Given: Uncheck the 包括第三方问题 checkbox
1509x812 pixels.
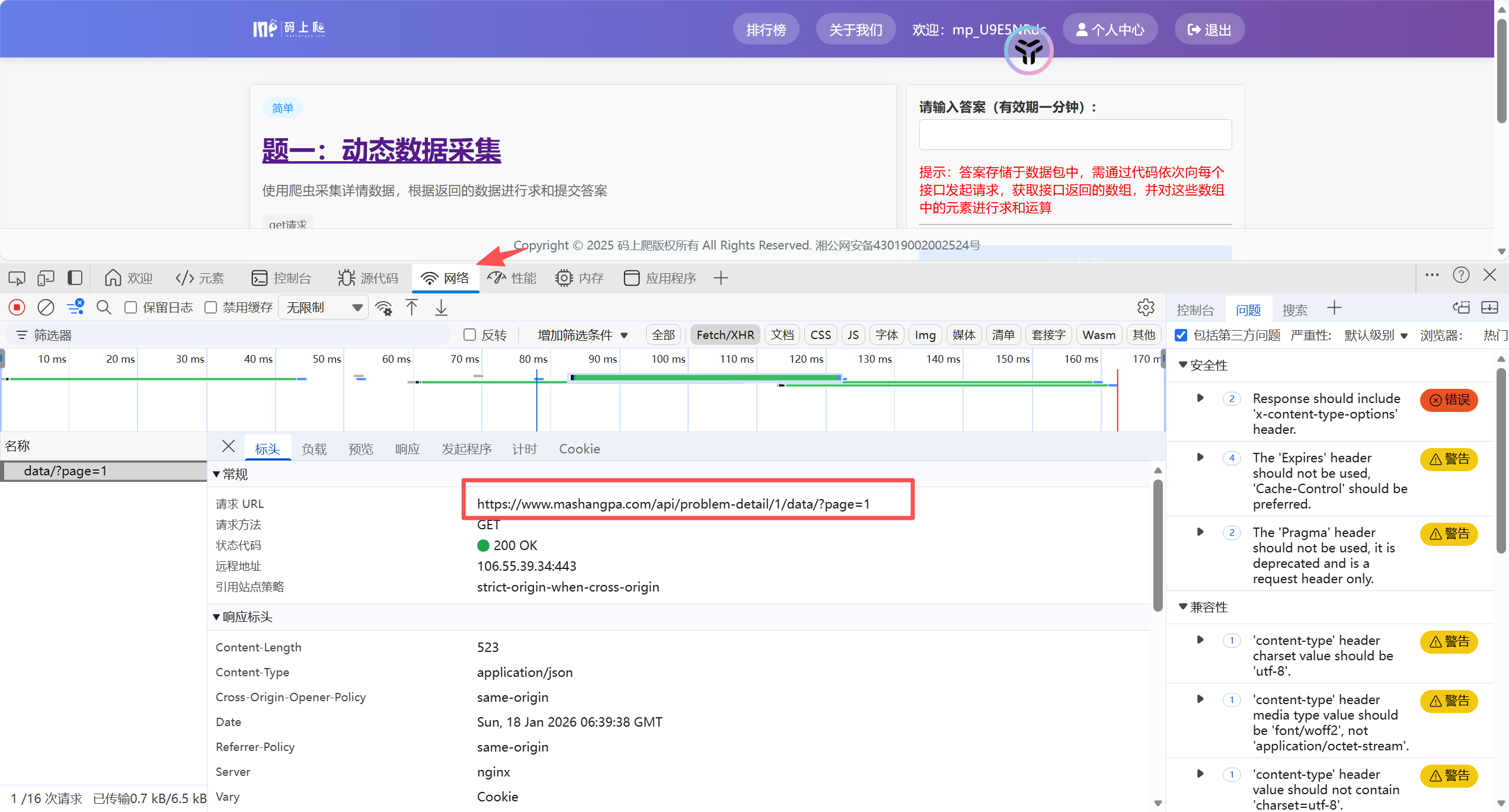Looking at the screenshot, I should coord(1181,335).
